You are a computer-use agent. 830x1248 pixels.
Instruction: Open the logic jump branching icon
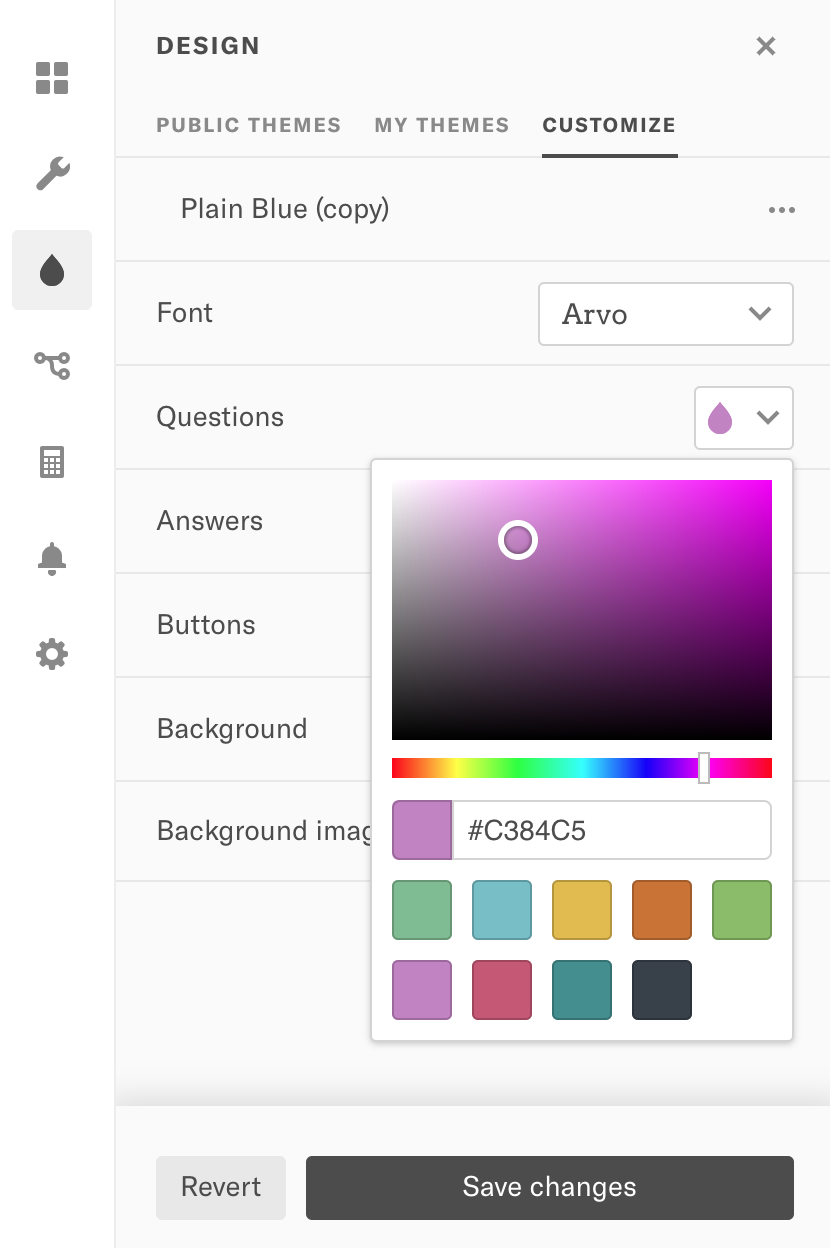coord(52,365)
